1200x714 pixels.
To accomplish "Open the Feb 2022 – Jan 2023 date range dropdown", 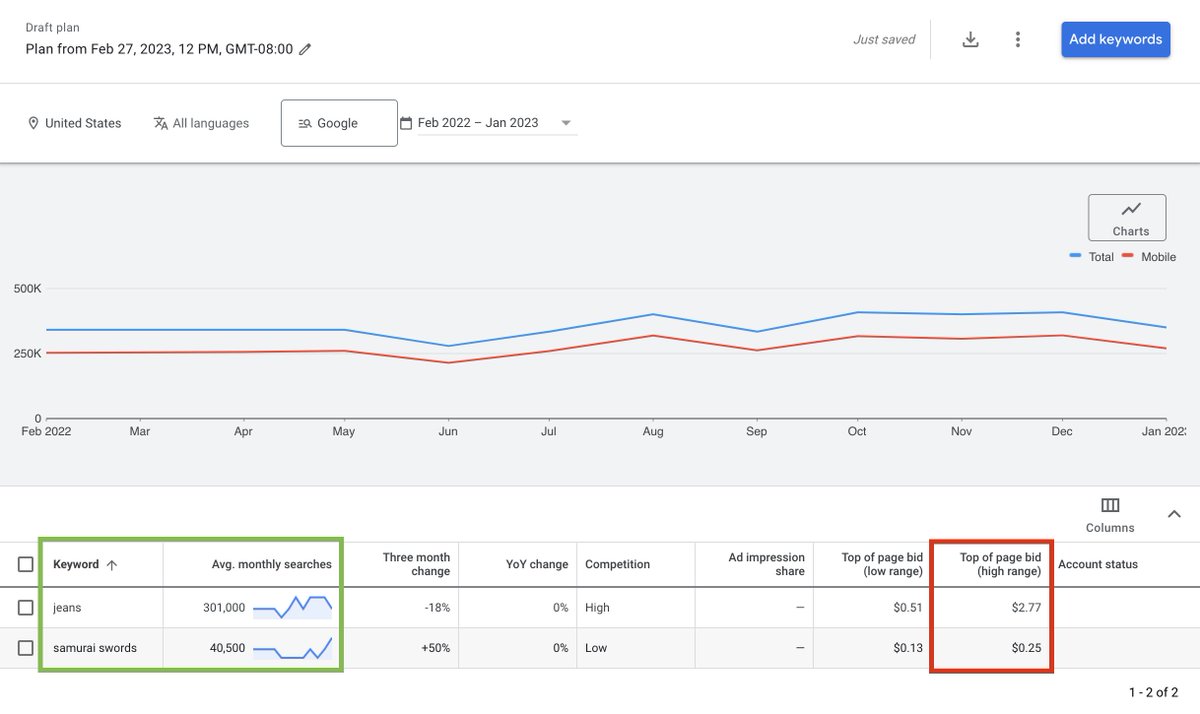I will pyautogui.click(x=487, y=123).
